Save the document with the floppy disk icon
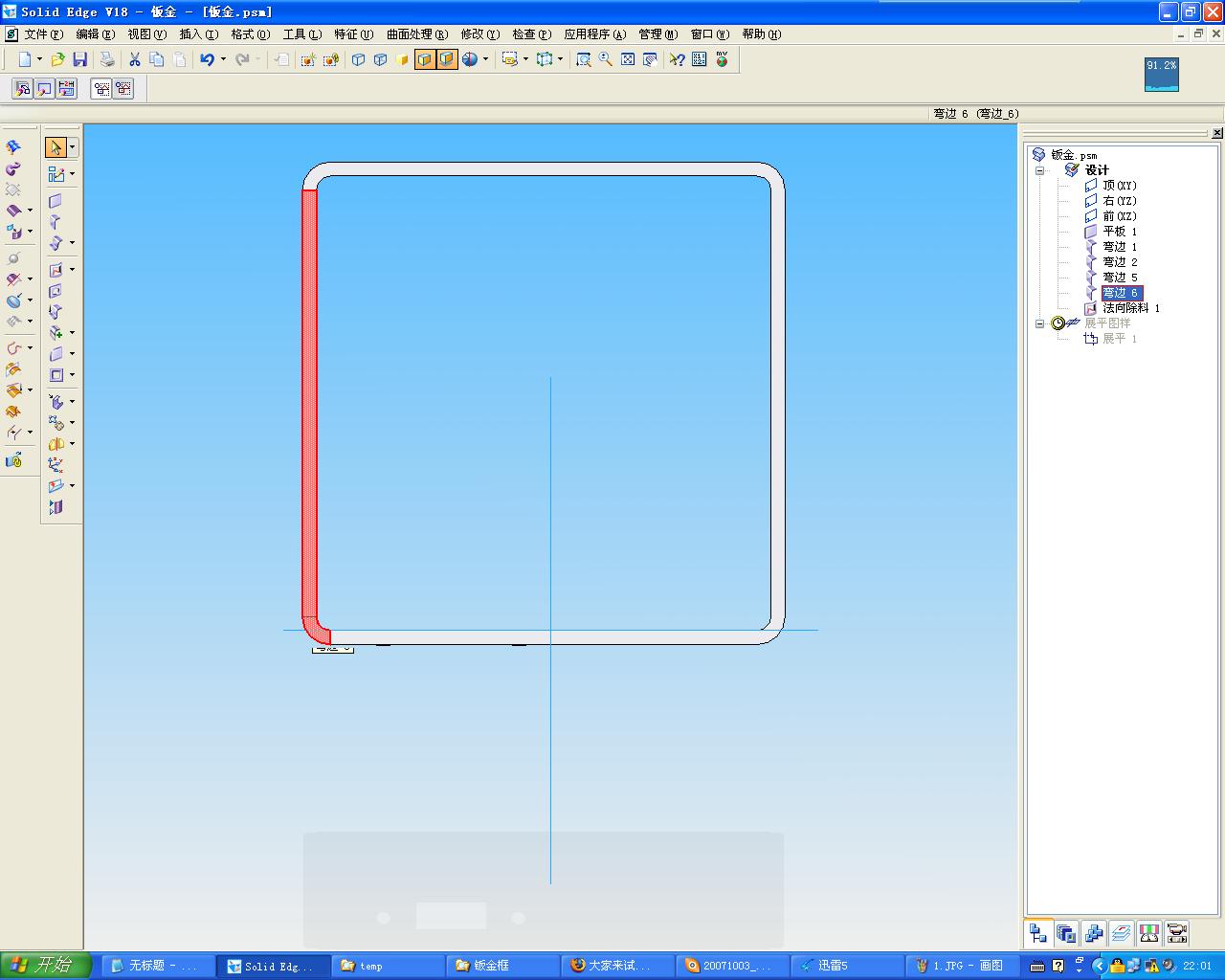The width and height of the screenshot is (1225, 980). coord(80,59)
